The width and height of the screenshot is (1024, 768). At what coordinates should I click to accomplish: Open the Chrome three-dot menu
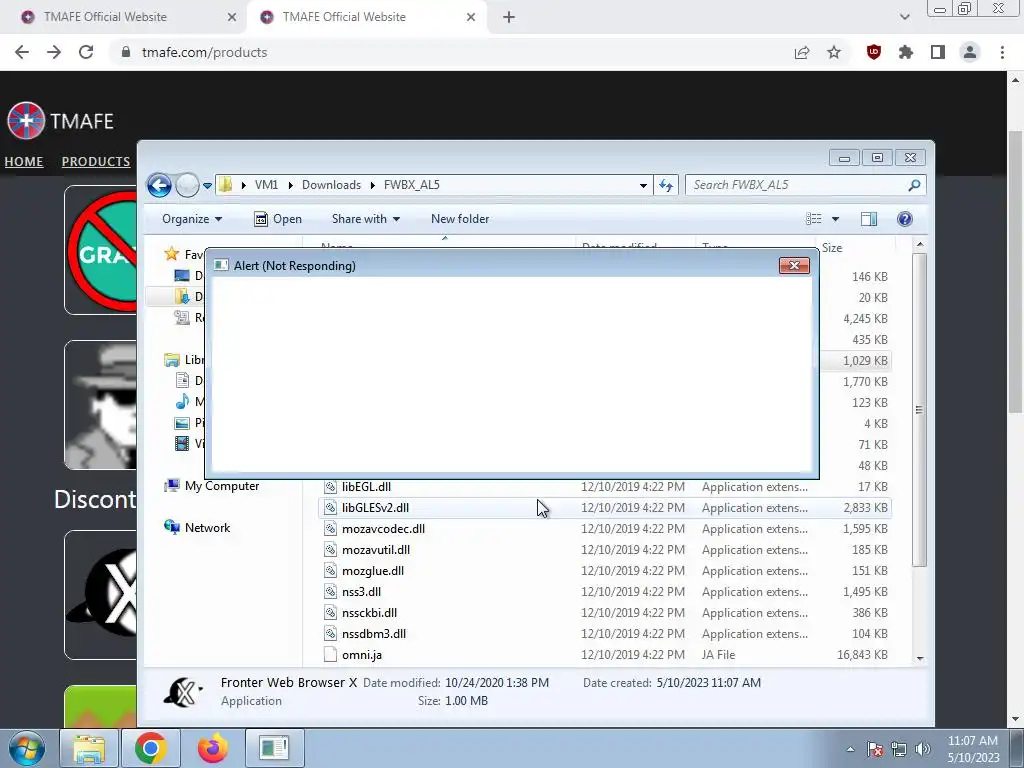tap(1002, 52)
